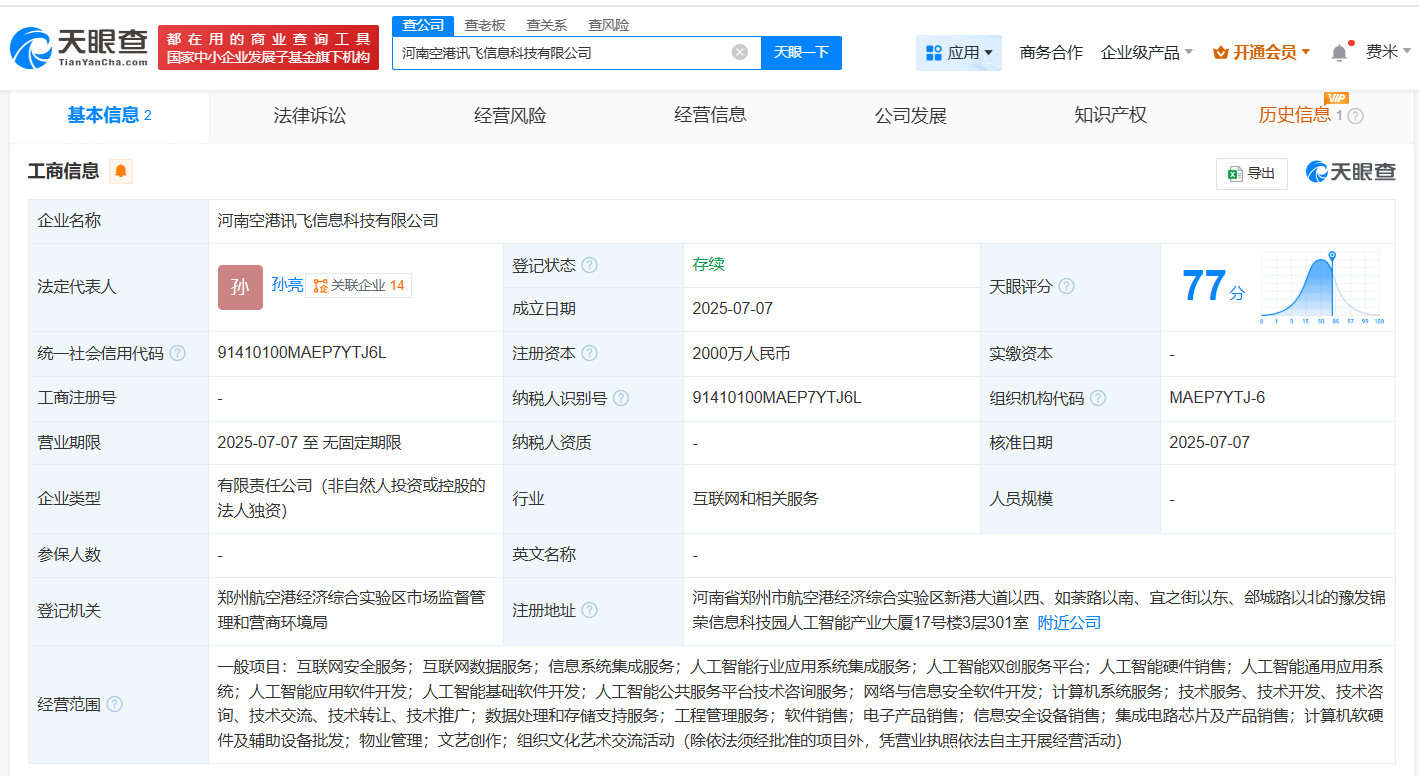Clear the search box text

pyautogui.click(x=739, y=52)
